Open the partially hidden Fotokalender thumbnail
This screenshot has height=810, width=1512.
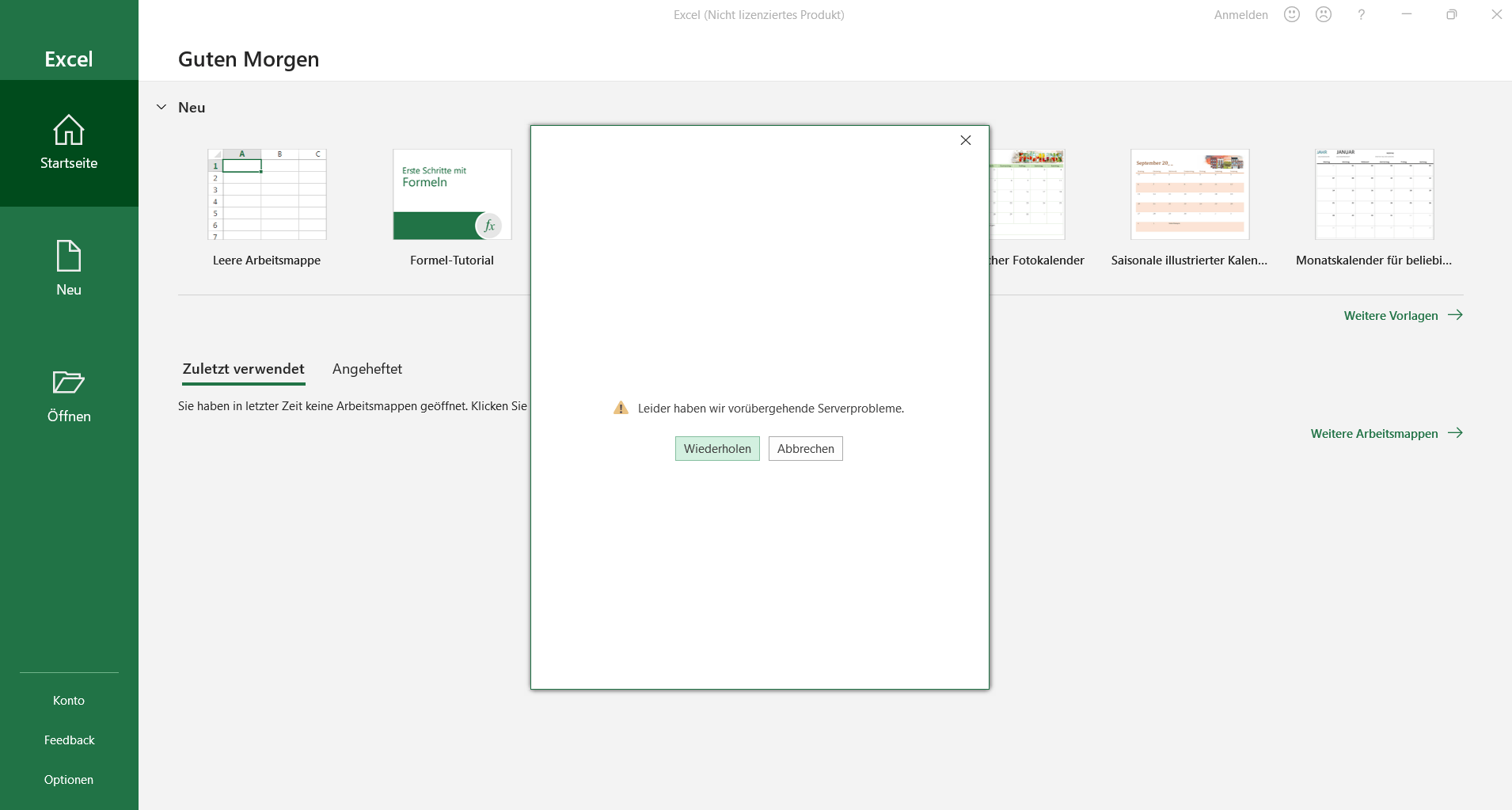tap(1028, 194)
